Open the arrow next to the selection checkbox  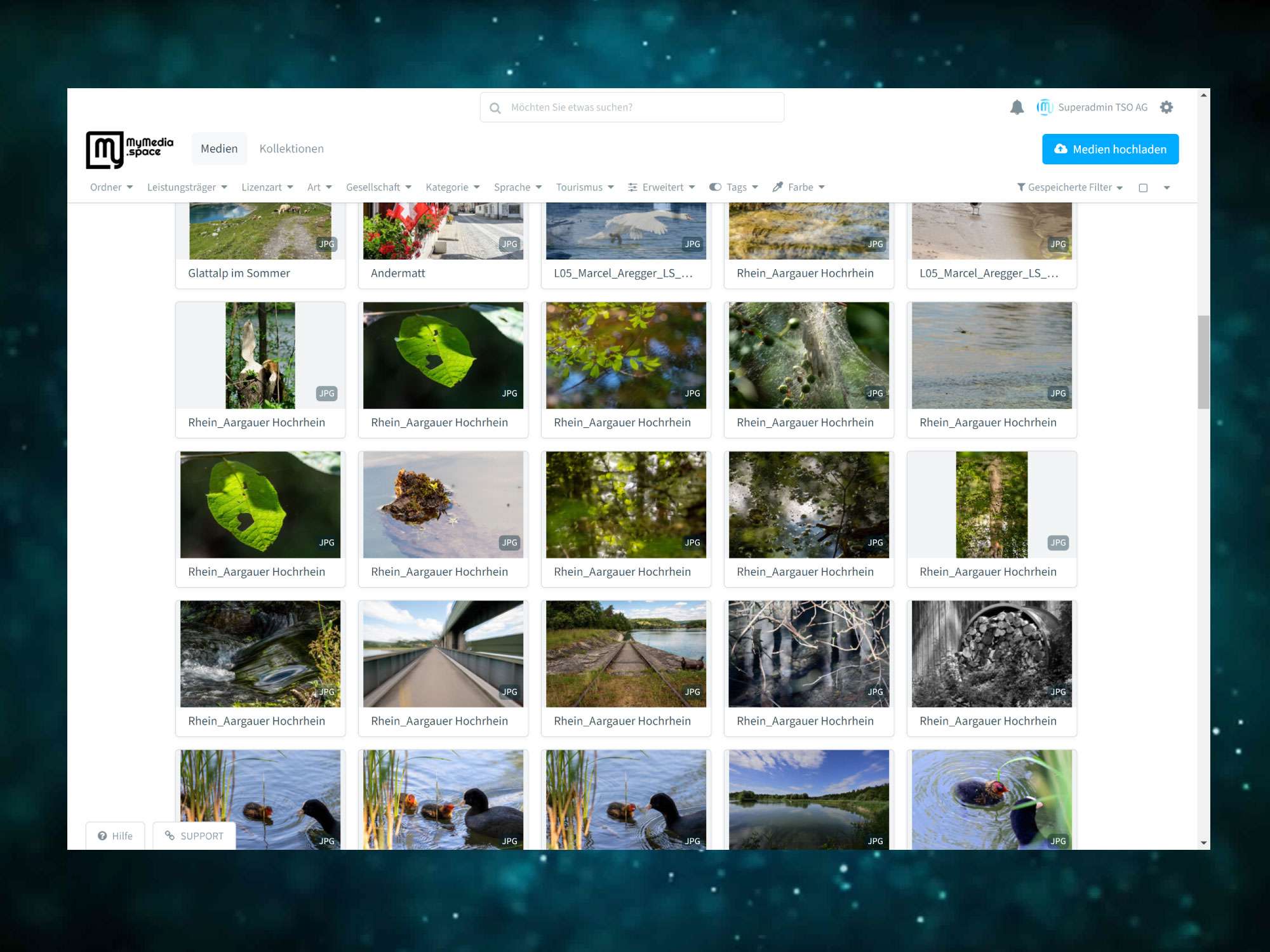1166,188
